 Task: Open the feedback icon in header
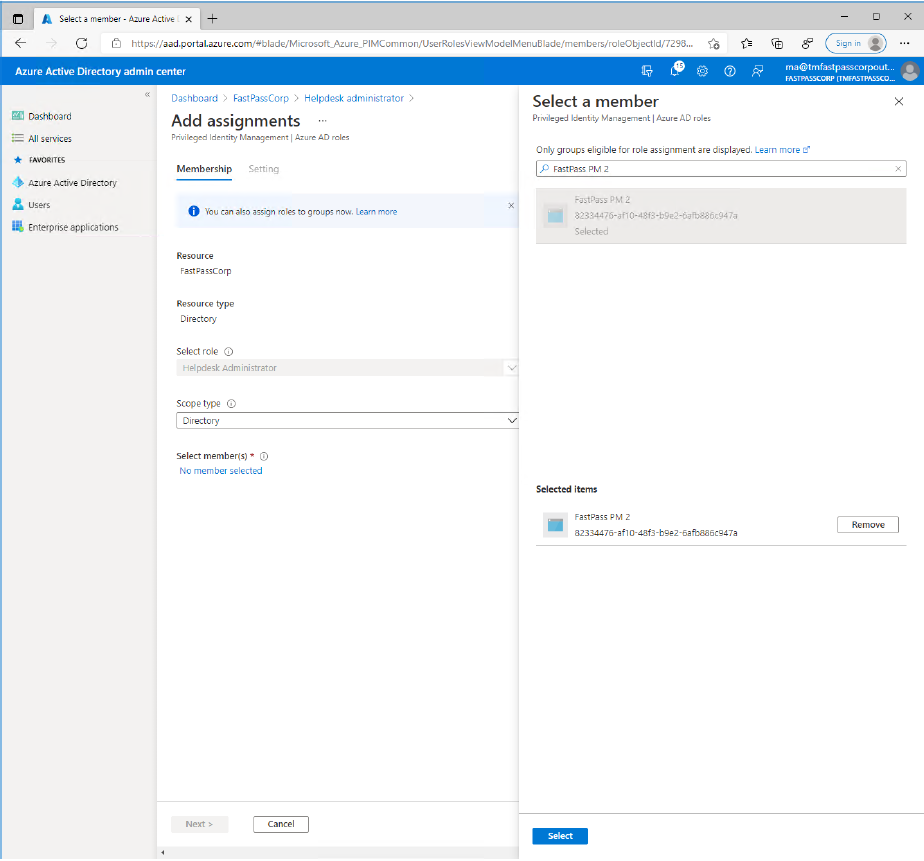pyautogui.click(x=757, y=71)
